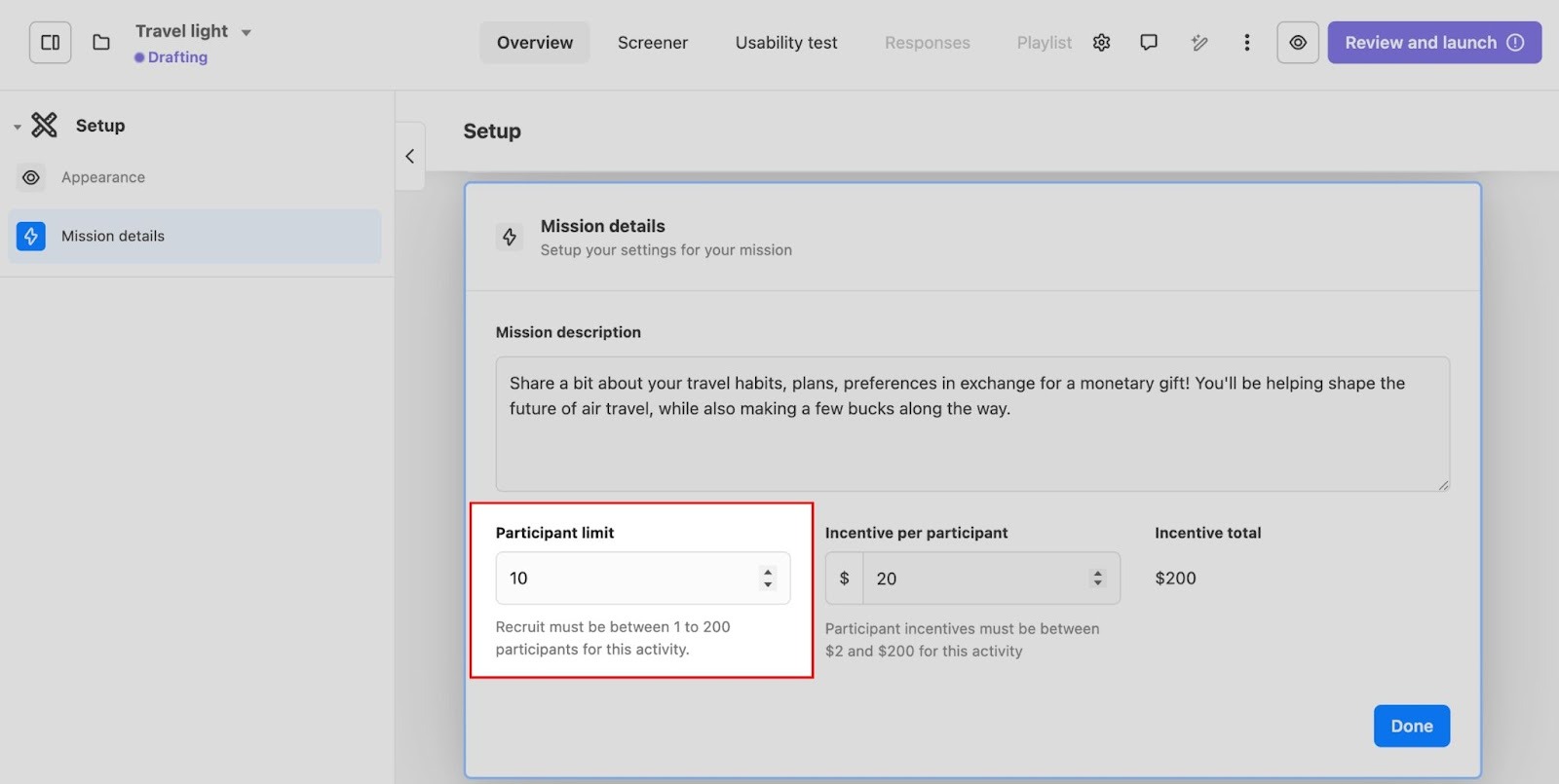The image size is (1559, 784).
Task: Click the magic wand icon
Action: pos(1198,43)
